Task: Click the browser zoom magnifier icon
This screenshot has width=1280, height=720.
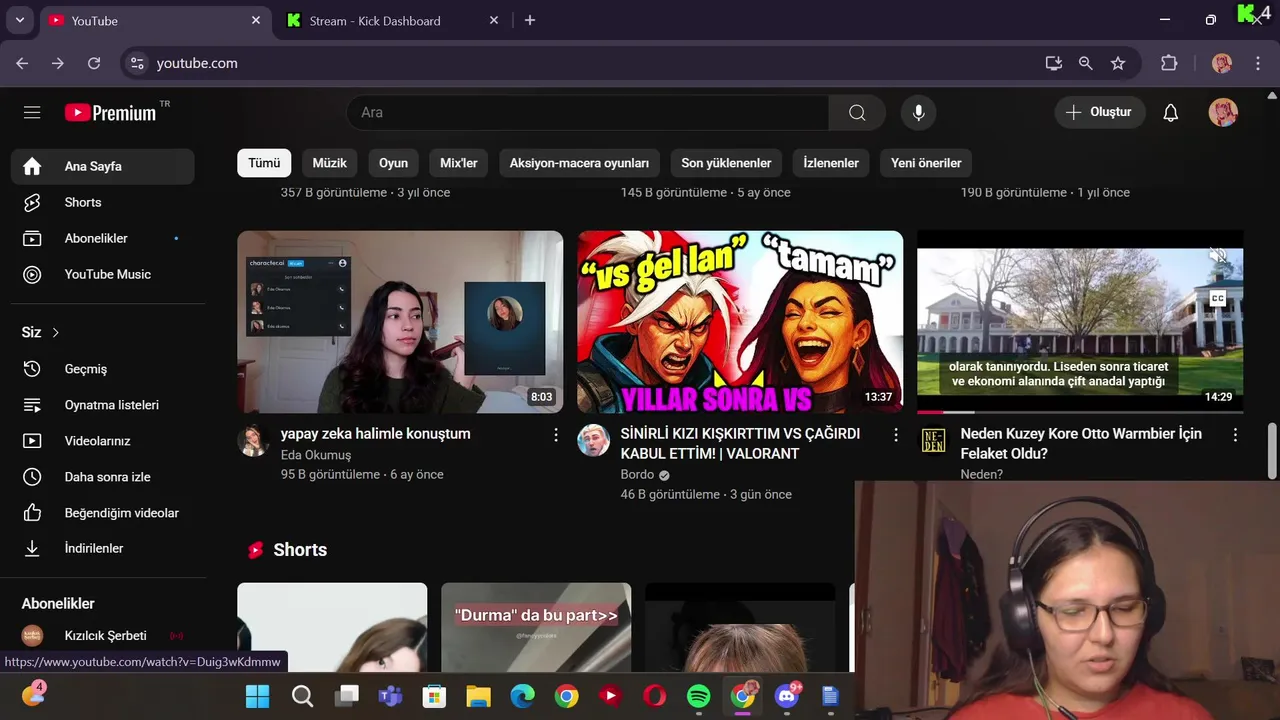Action: tap(1085, 63)
